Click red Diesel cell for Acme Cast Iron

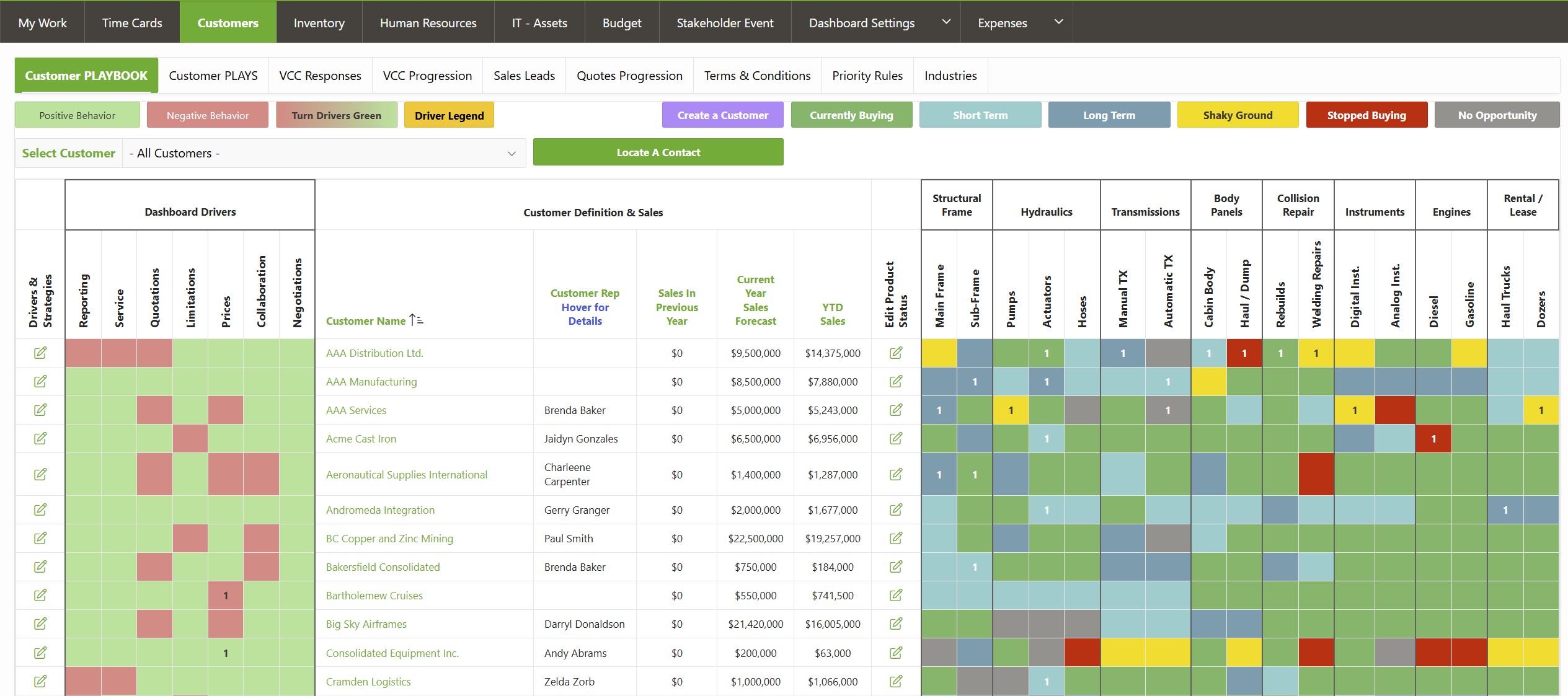(x=1433, y=439)
